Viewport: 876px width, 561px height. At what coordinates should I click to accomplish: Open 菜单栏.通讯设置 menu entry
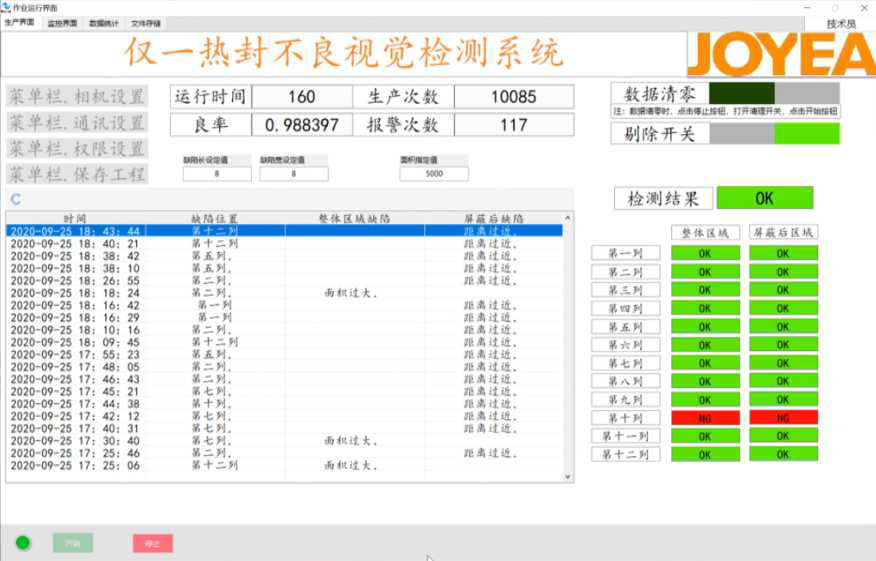77,122
